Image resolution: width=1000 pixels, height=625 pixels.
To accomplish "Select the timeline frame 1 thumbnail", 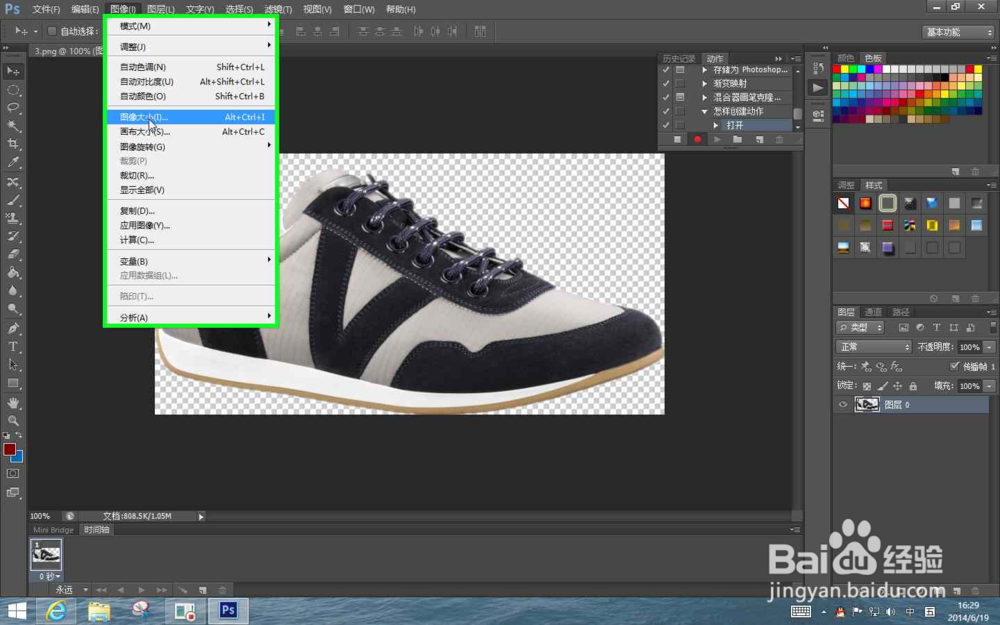I will [46, 554].
